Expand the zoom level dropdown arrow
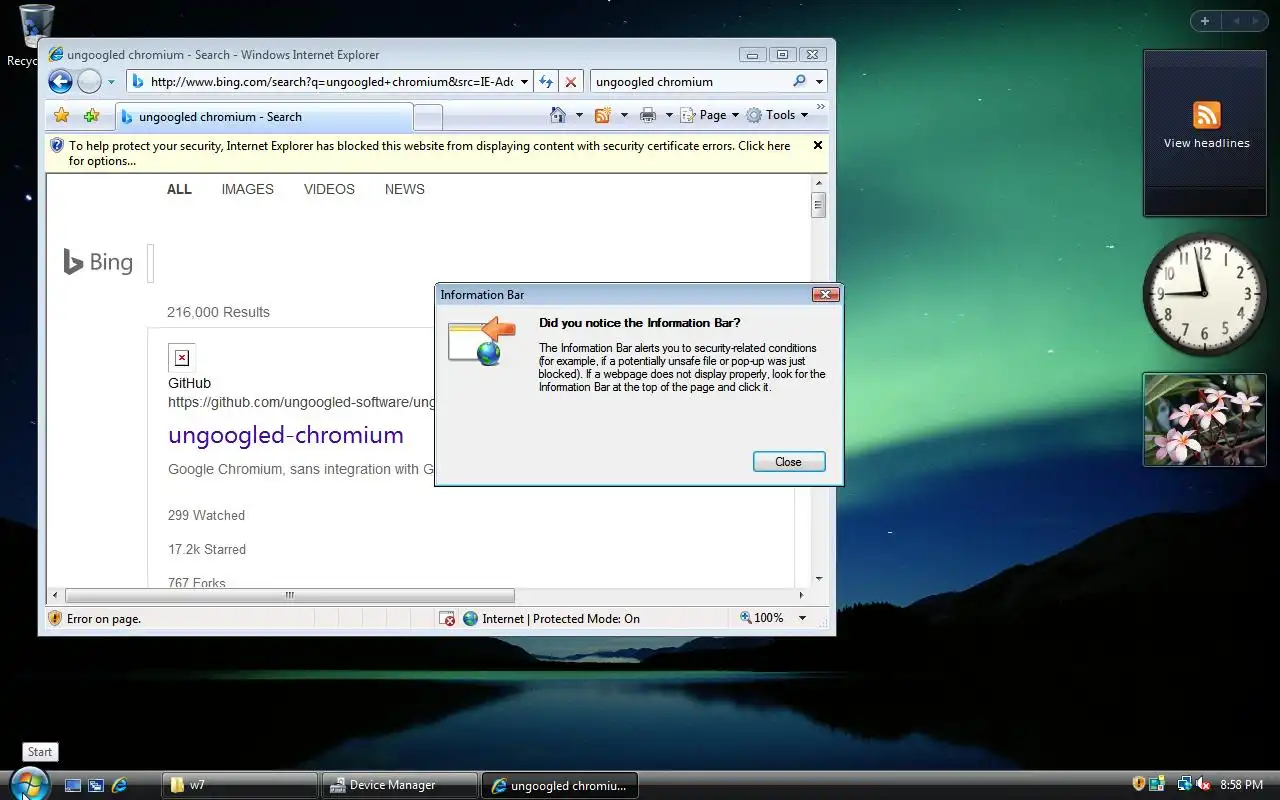1280x800 pixels. (x=802, y=618)
